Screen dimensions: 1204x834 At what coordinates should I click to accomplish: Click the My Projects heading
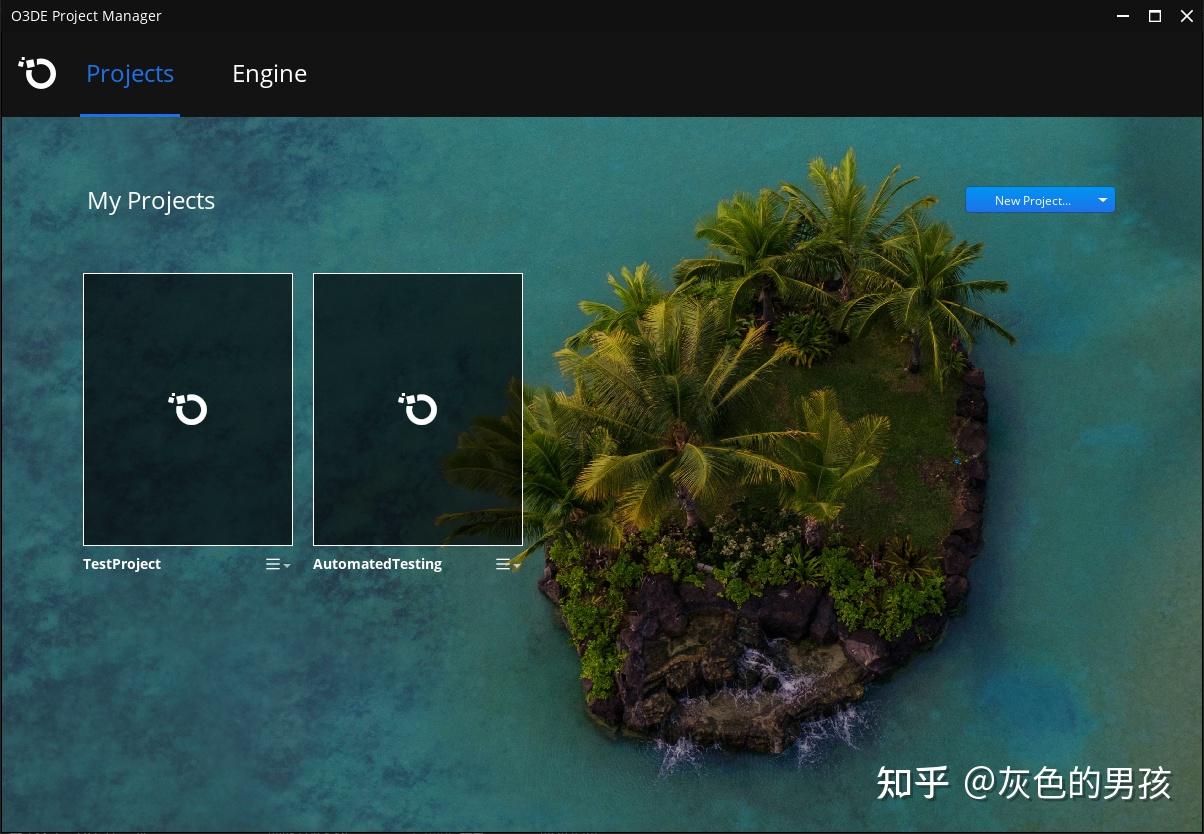point(151,200)
